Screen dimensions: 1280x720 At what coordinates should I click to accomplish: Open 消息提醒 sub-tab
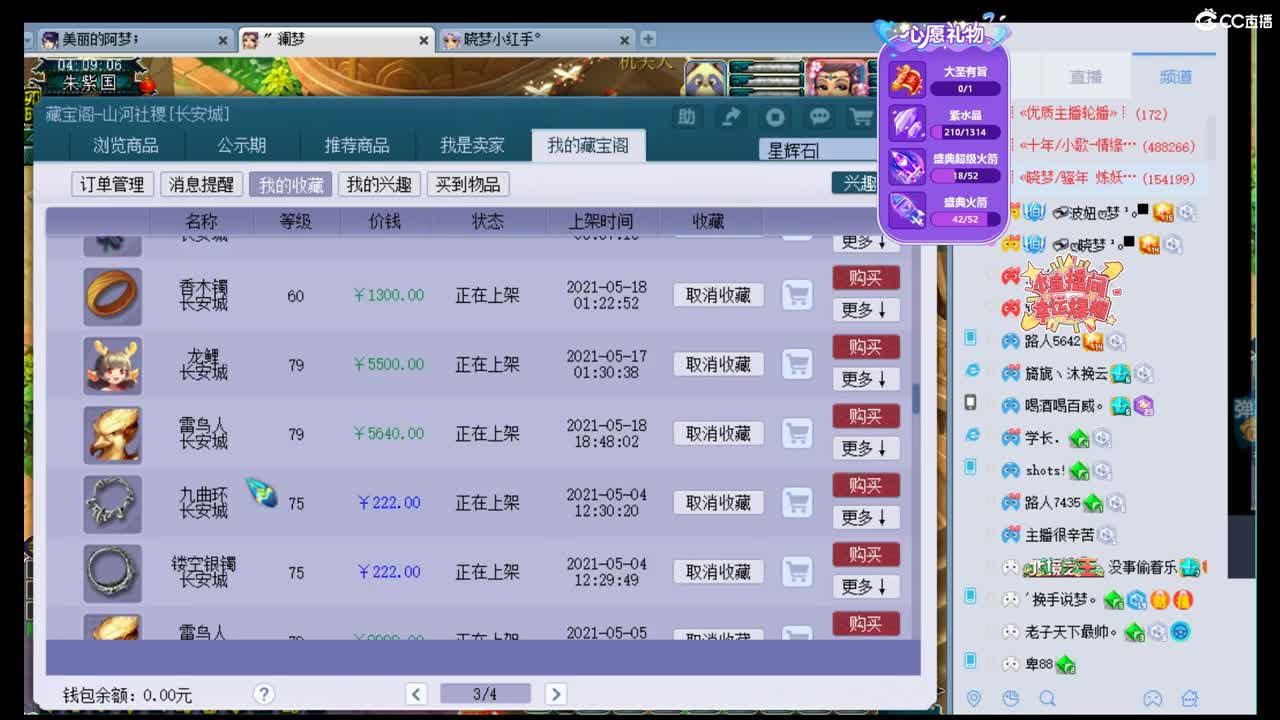[x=201, y=184]
